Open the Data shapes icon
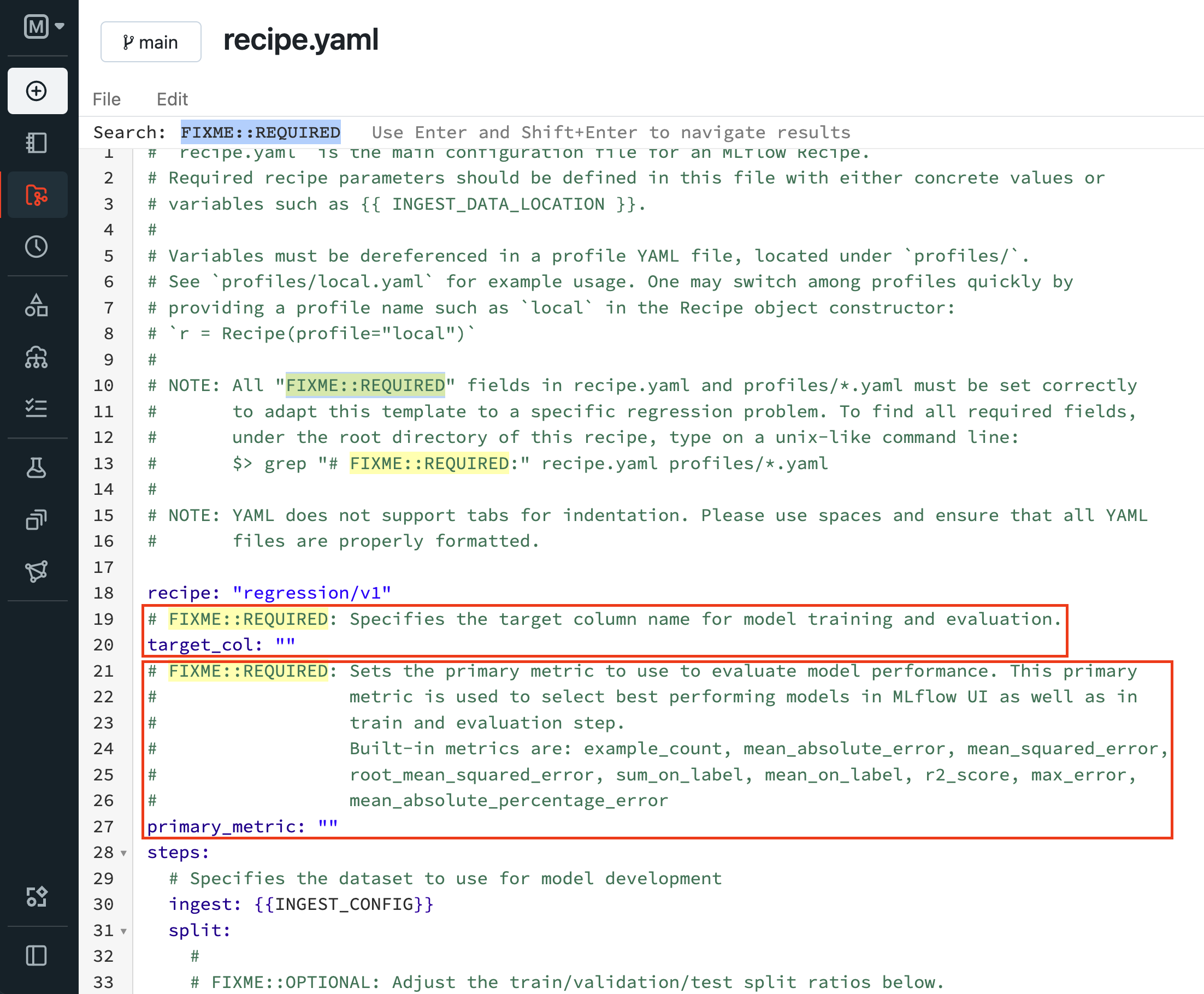Screen dimensions: 1204x994 37,305
